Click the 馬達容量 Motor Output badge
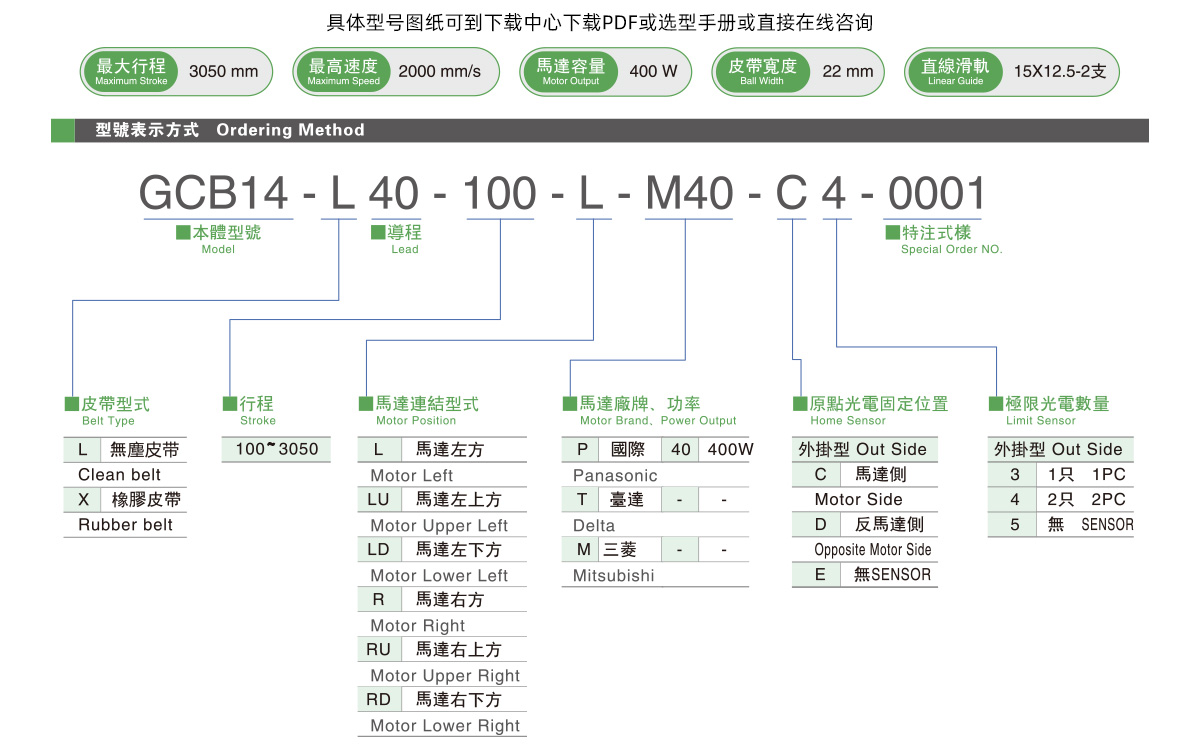The image size is (1200, 750). pyautogui.click(x=570, y=71)
